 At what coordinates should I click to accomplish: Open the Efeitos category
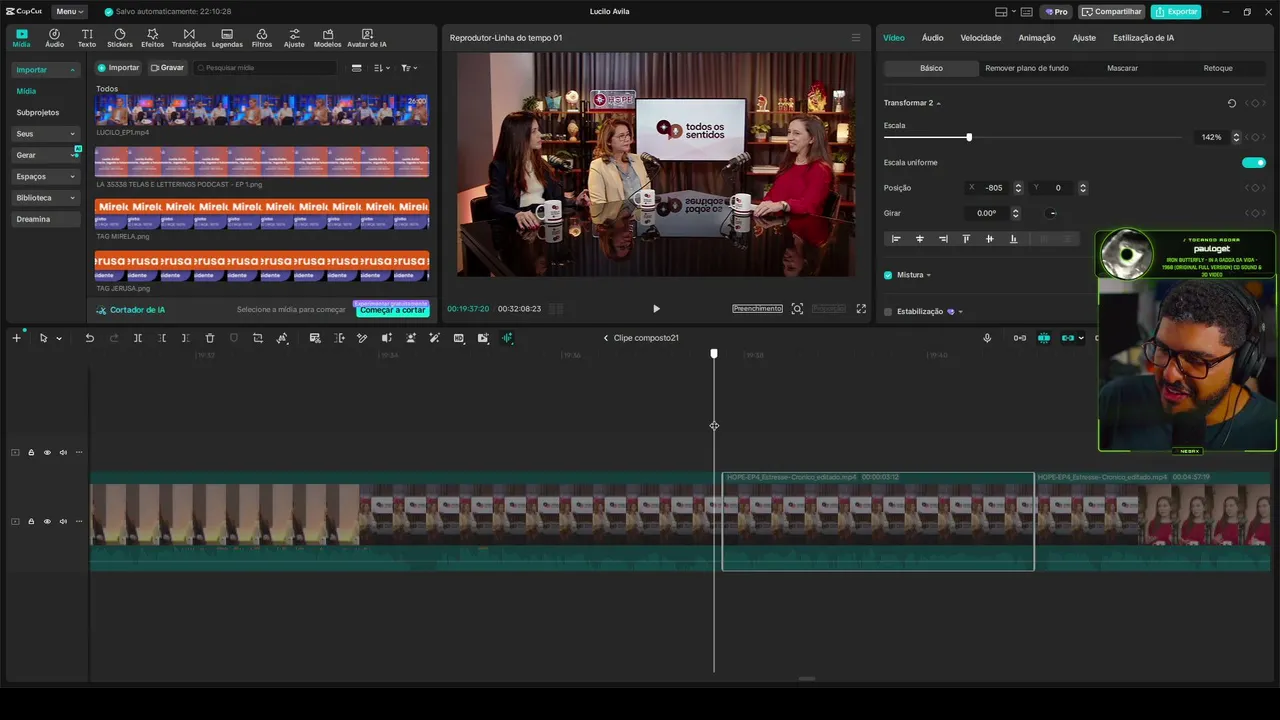(153, 38)
